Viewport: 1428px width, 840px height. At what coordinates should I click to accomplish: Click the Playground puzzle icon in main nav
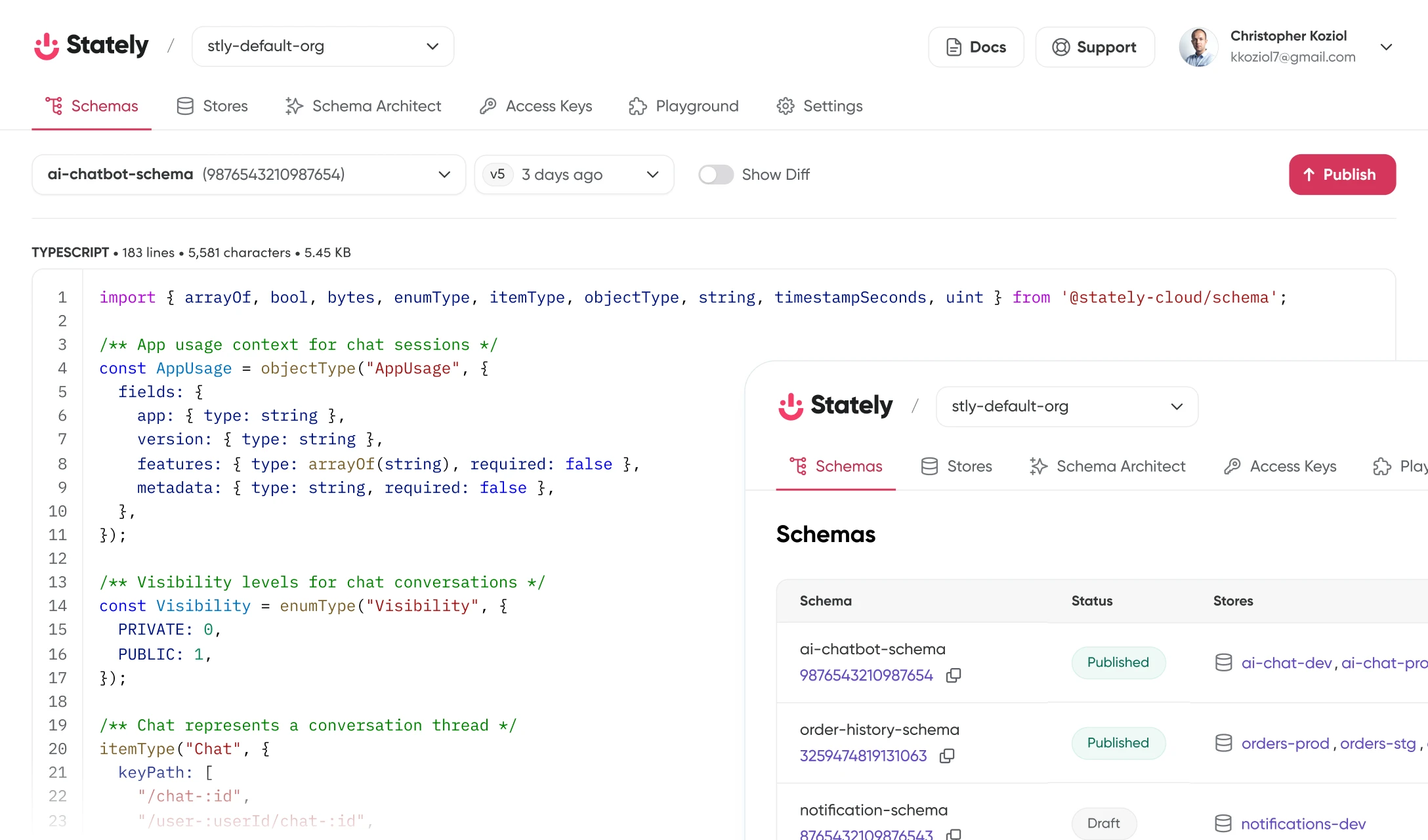637,106
